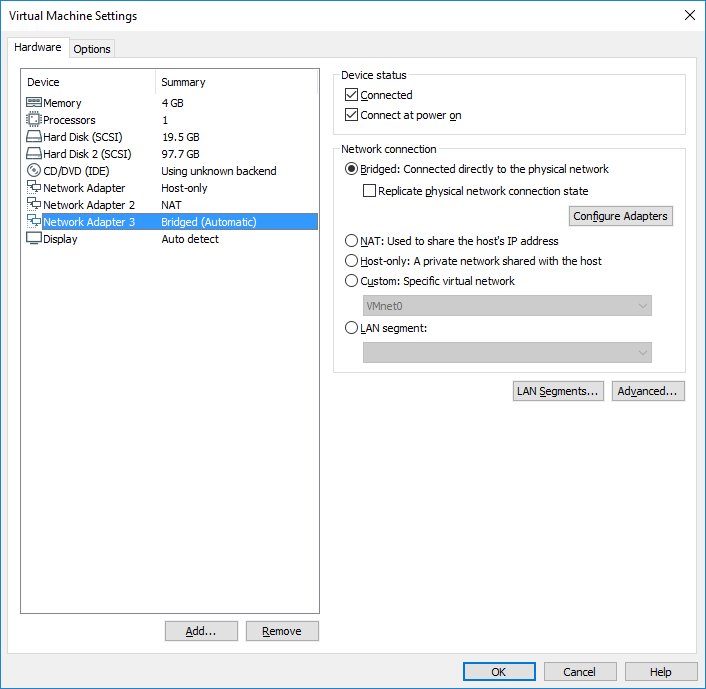Select the Hard Disk 2 (SCSI) row label
This screenshot has height=689, width=706.
[x=87, y=154]
